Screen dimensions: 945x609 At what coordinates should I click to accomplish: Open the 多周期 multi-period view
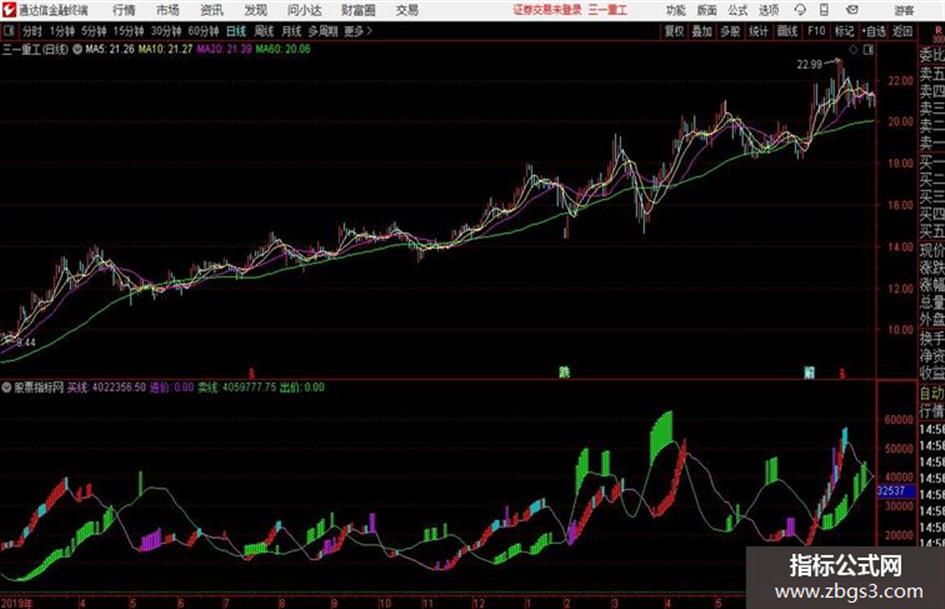click(323, 31)
